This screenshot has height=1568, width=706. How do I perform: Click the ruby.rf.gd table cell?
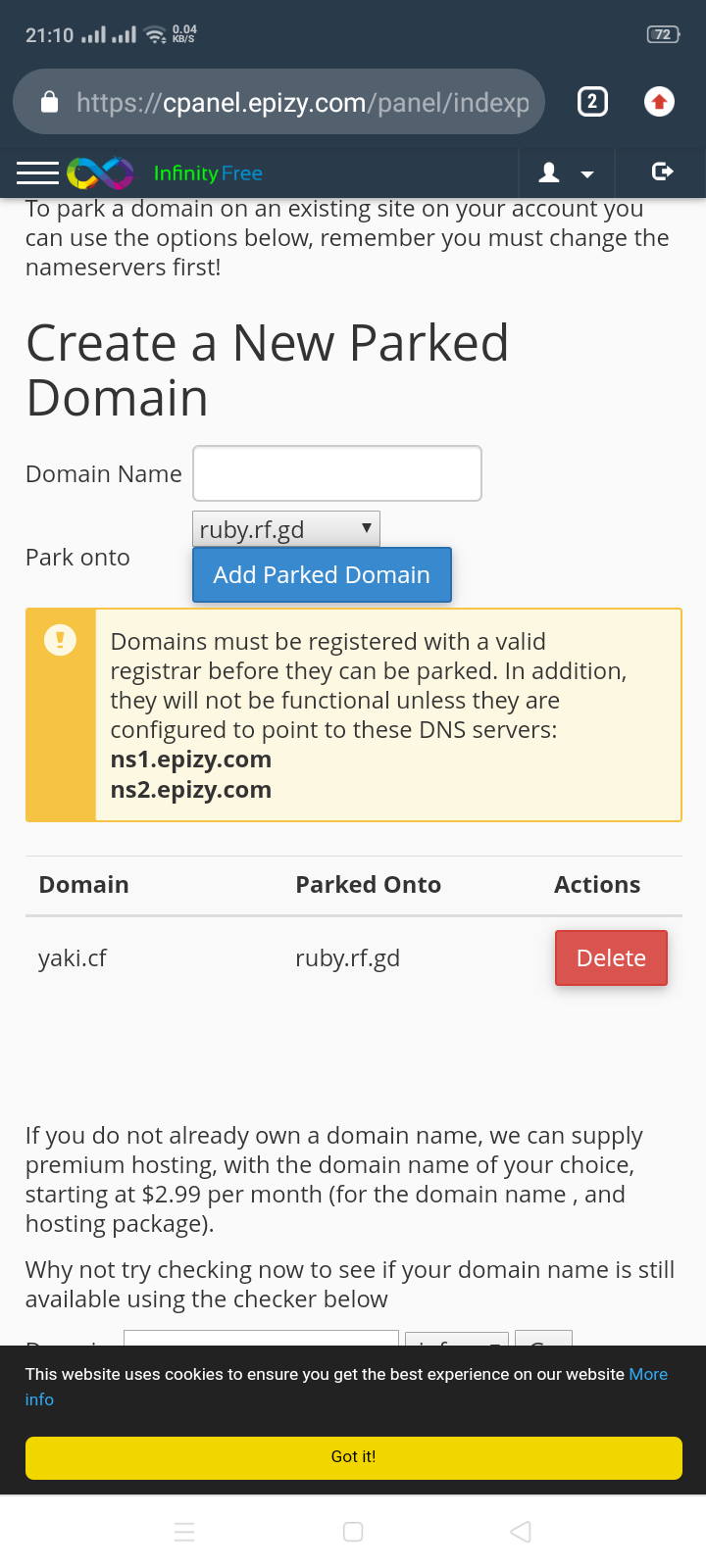click(347, 957)
